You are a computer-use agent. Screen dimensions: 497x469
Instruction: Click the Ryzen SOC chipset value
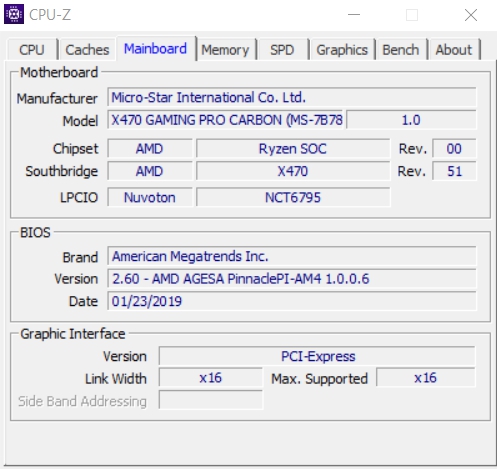tap(293, 148)
